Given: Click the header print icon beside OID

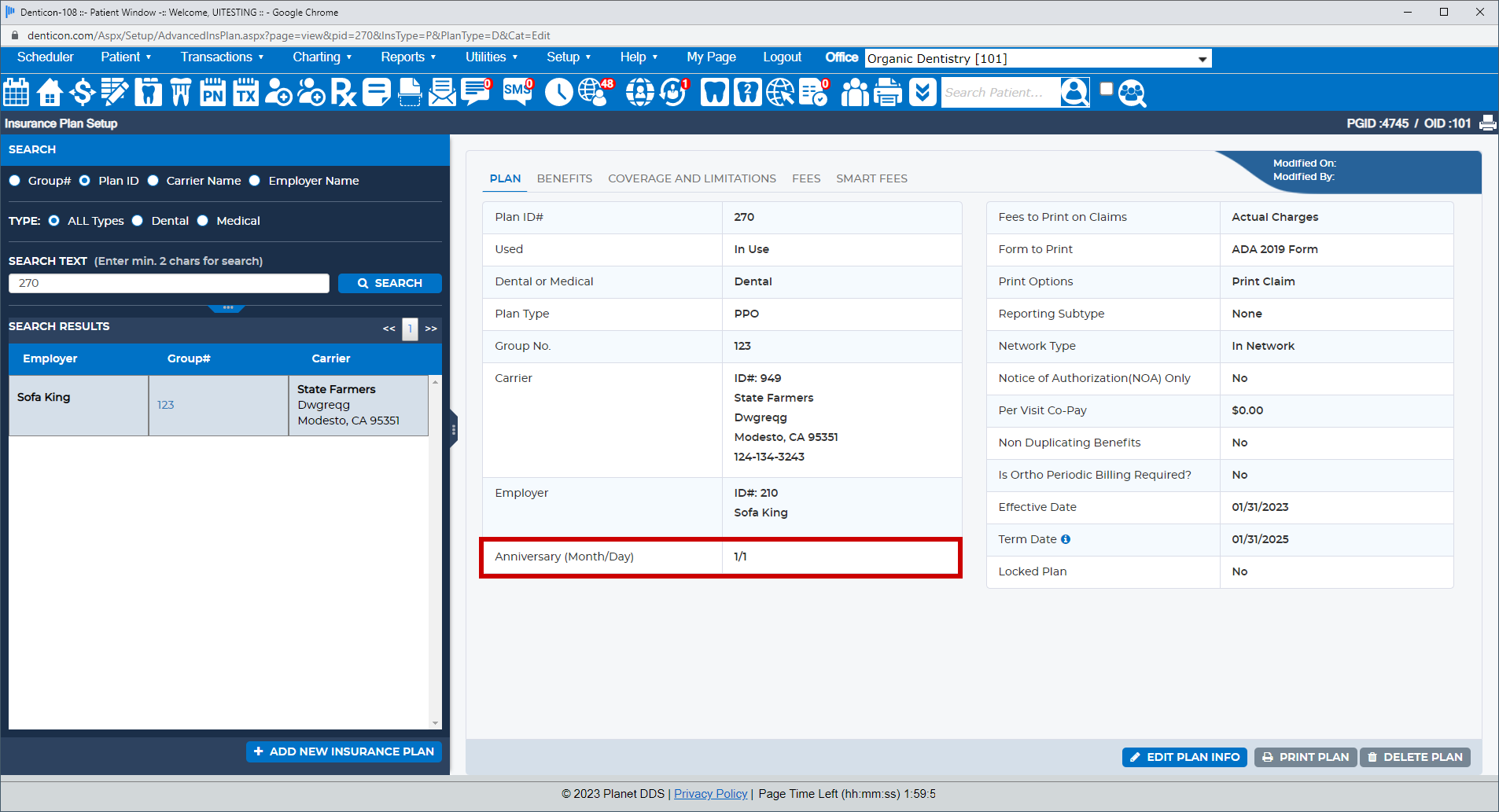Looking at the screenshot, I should [x=1487, y=123].
